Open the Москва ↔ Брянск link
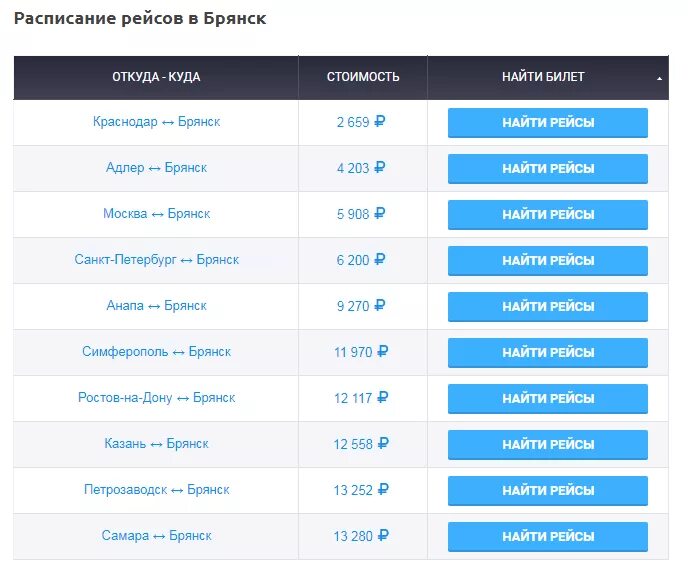688x575 pixels. 156,214
